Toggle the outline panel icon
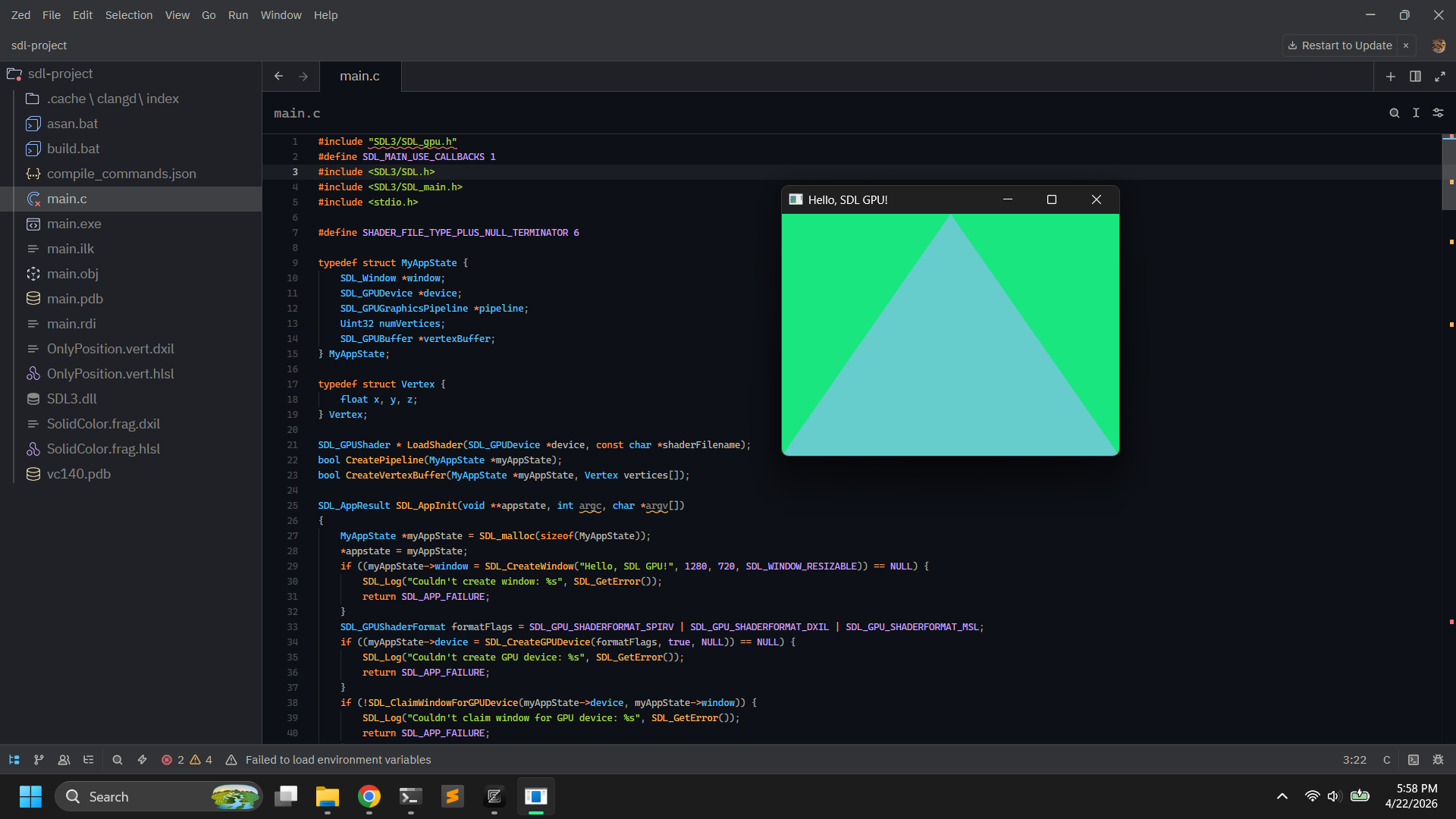The height and width of the screenshot is (819, 1456). [89, 760]
